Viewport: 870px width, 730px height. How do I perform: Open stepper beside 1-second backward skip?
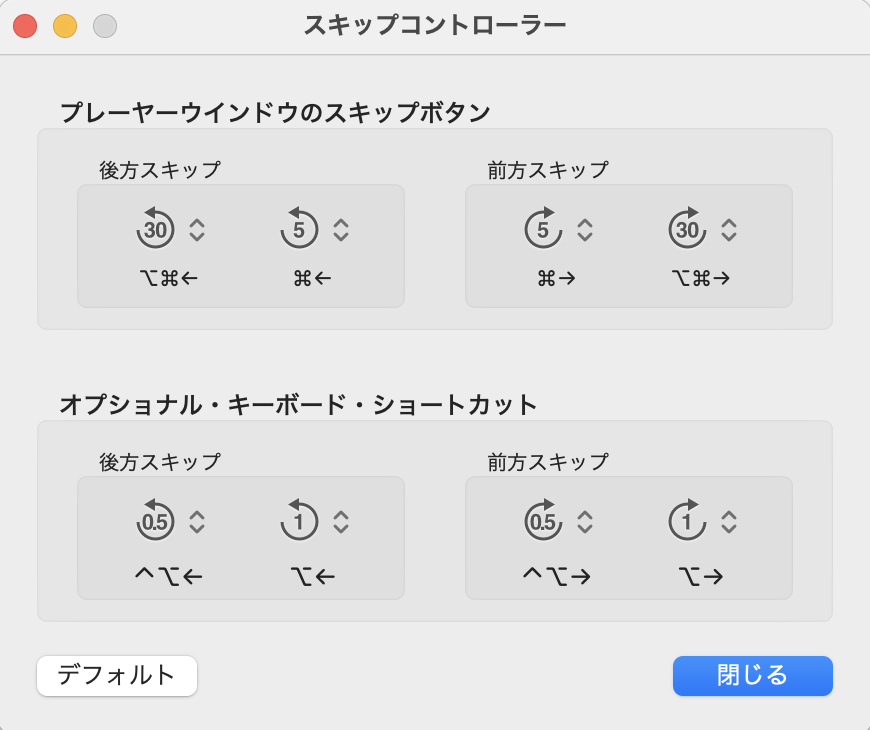pyautogui.click(x=341, y=522)
